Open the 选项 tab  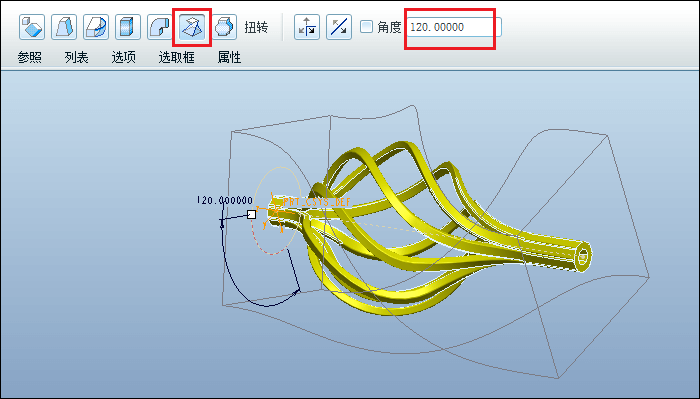point(124,57)
